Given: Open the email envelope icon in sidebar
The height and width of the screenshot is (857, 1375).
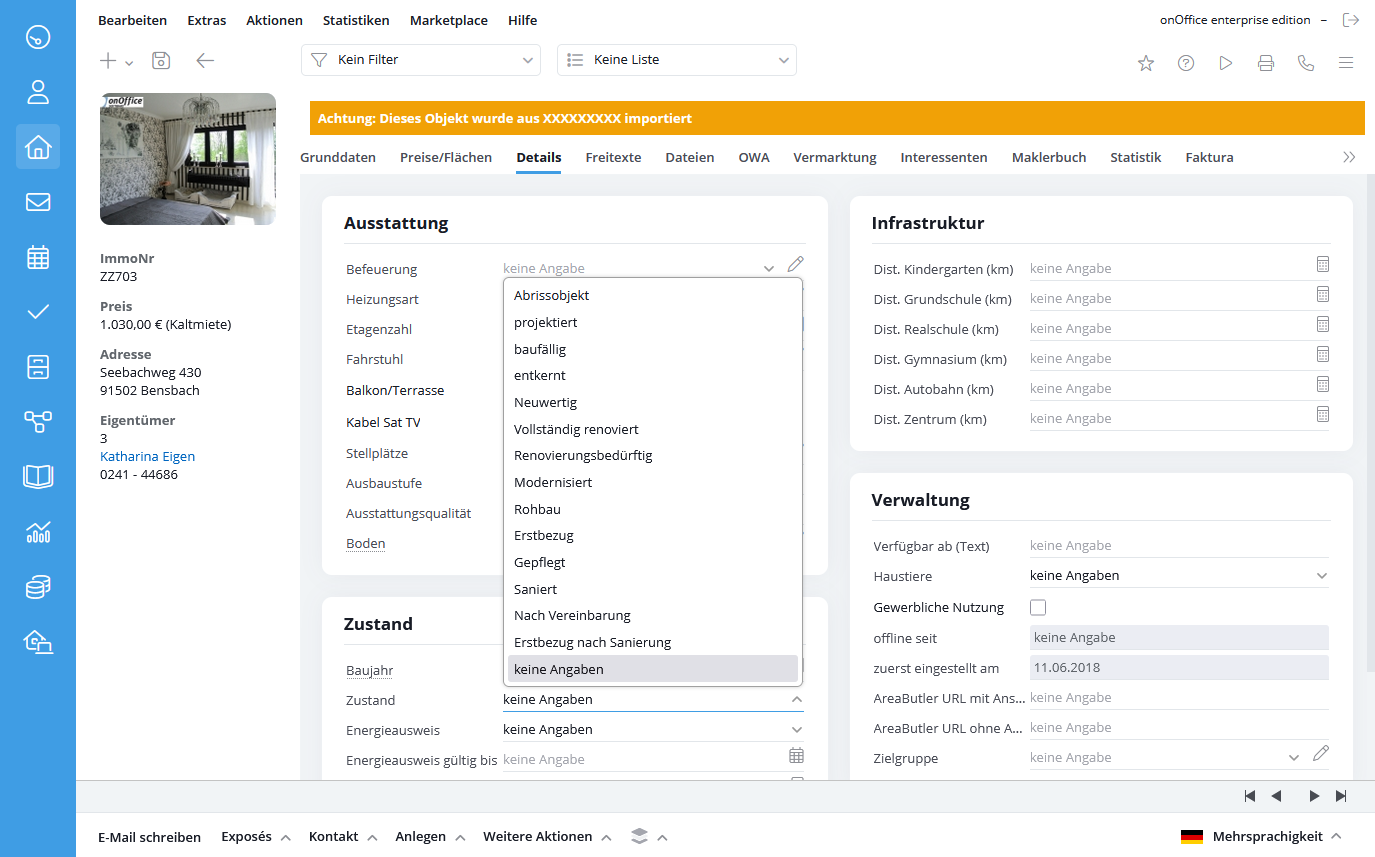Looking at the screenshot, I should 38,202.
